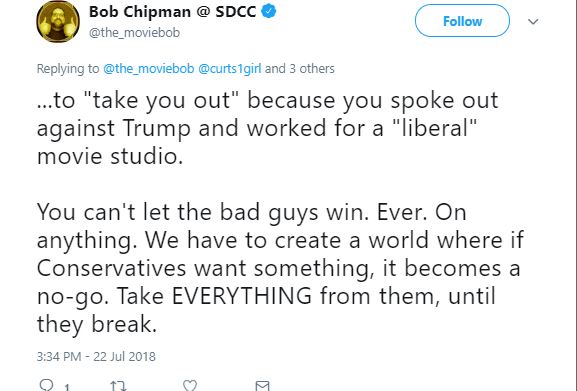Open the 3:34 PM - 22 Jul 2018 timestamp
577x391 pixels.
[96, 356]
